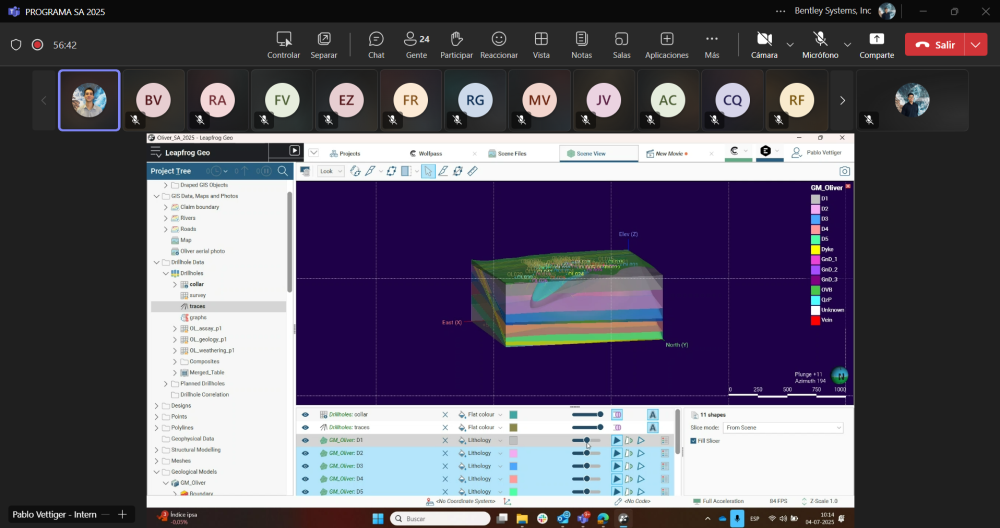Click the red Salir button

[x=936, y=45]
